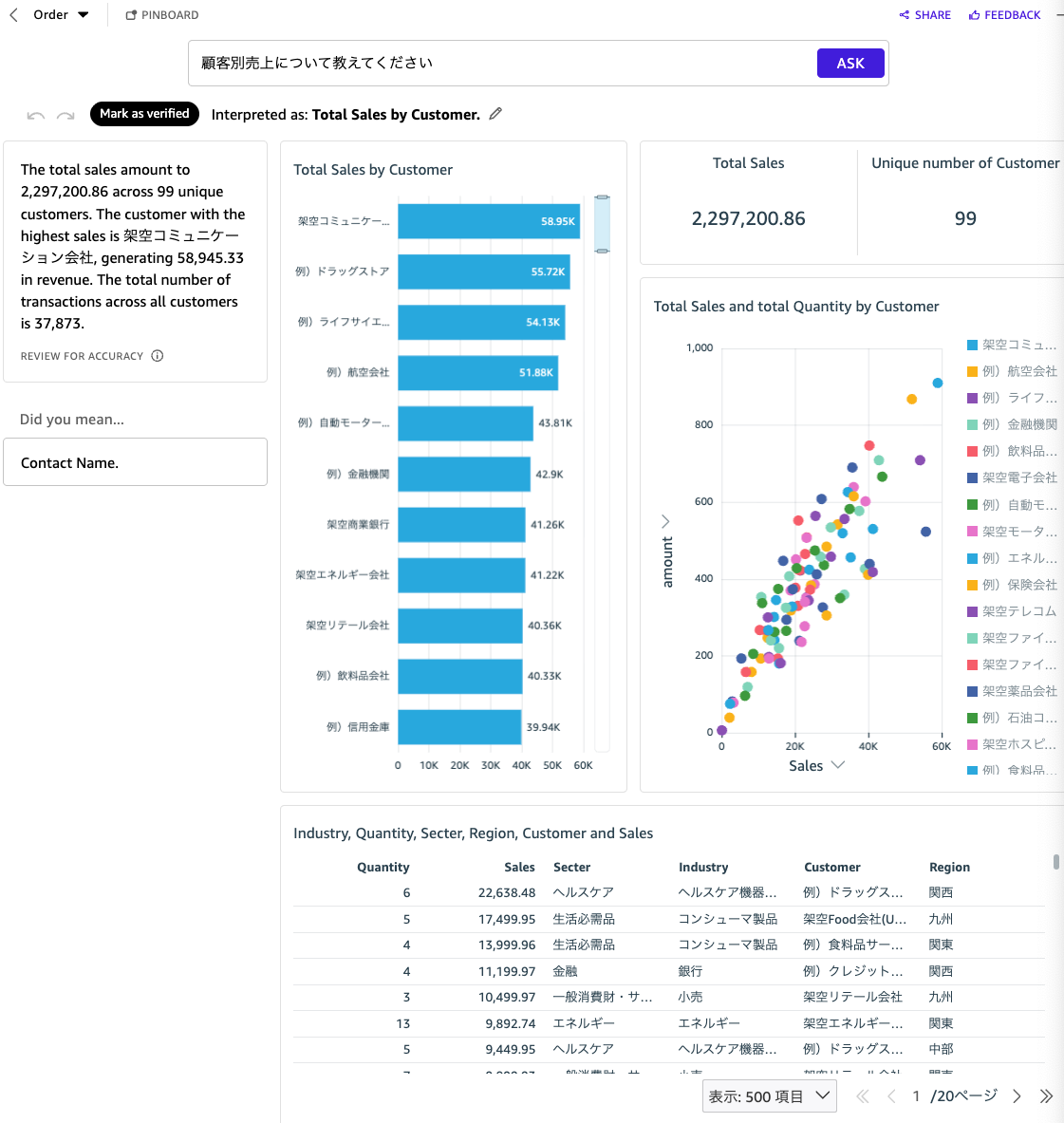Click the redo arrow below the search box

click(65, 115)
